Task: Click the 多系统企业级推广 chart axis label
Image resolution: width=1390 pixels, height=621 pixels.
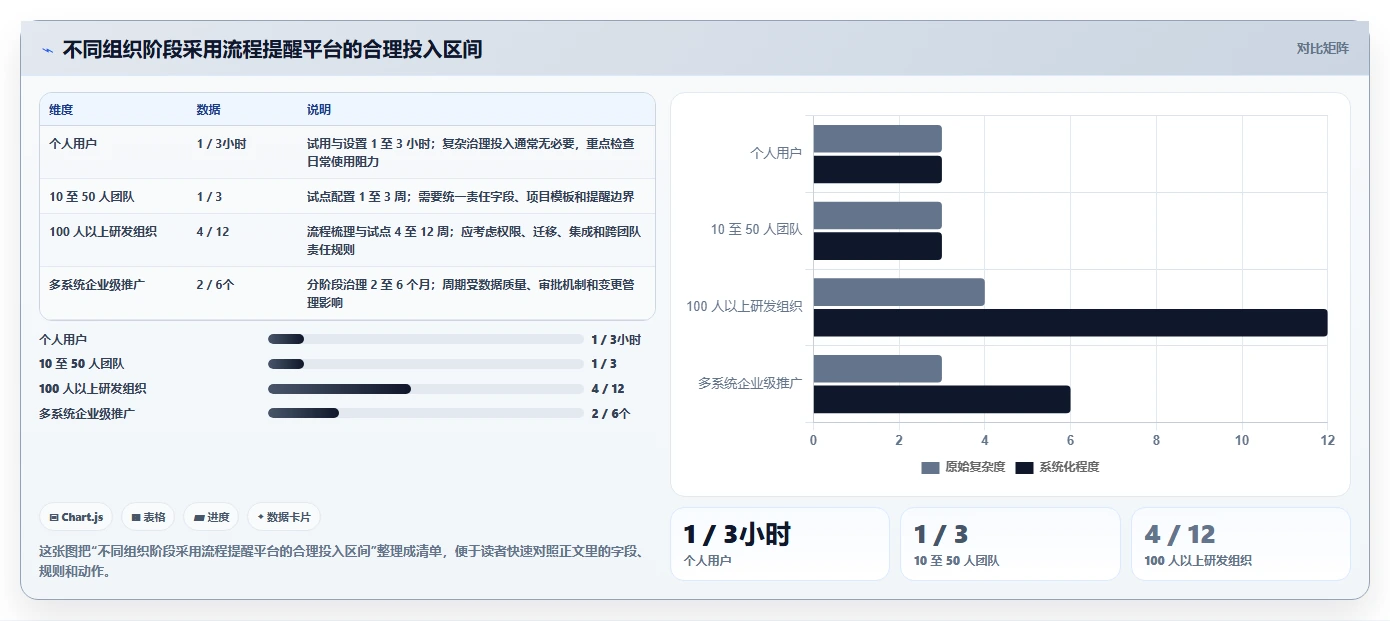Action: click(x=750, y=383)
